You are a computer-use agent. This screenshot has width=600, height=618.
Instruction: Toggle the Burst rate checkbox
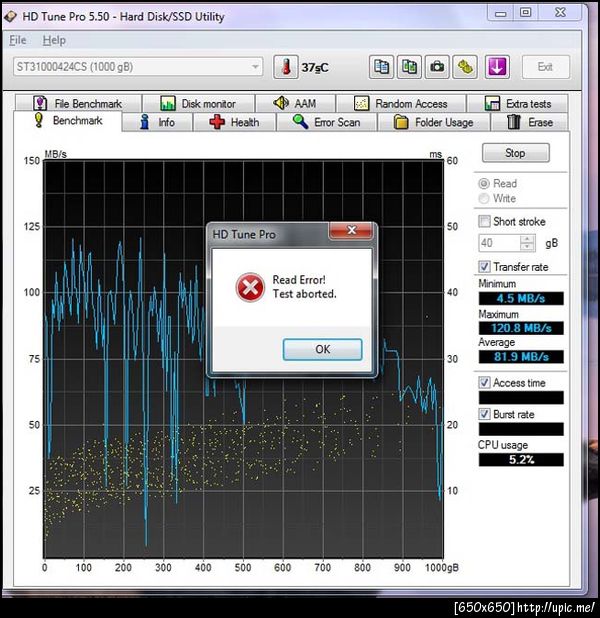tap(484, 414)
